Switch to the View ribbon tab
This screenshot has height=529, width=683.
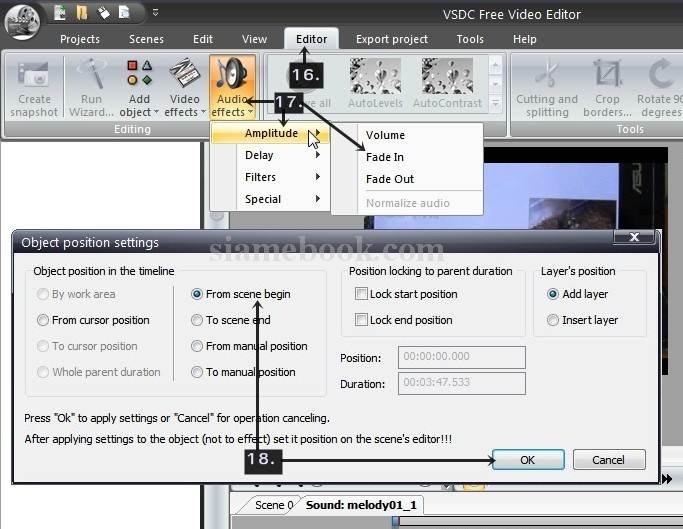click(254, 39)
